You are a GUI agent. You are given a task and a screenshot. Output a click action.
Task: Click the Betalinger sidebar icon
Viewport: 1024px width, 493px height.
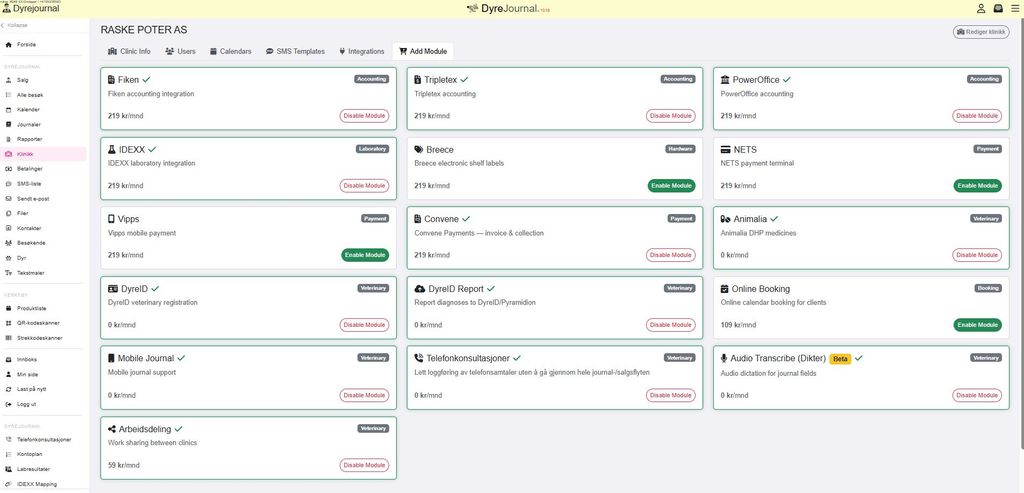(8, 168)
